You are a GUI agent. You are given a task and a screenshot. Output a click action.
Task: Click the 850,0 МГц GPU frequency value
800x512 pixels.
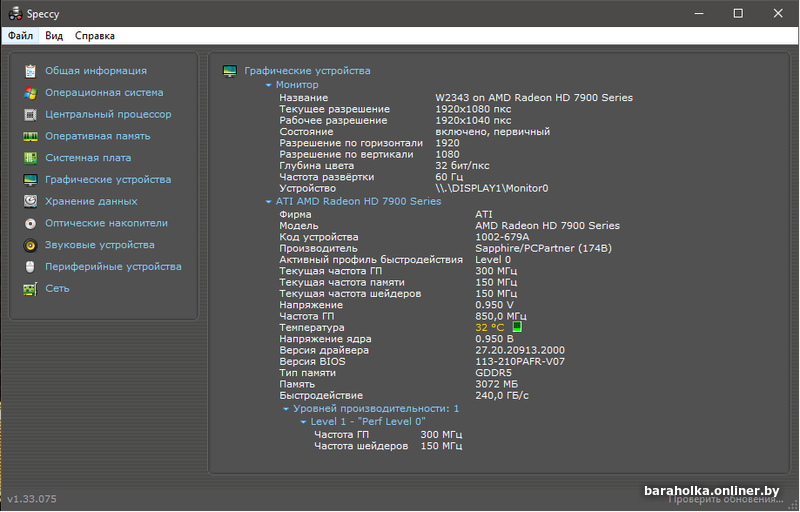(501, 316)
